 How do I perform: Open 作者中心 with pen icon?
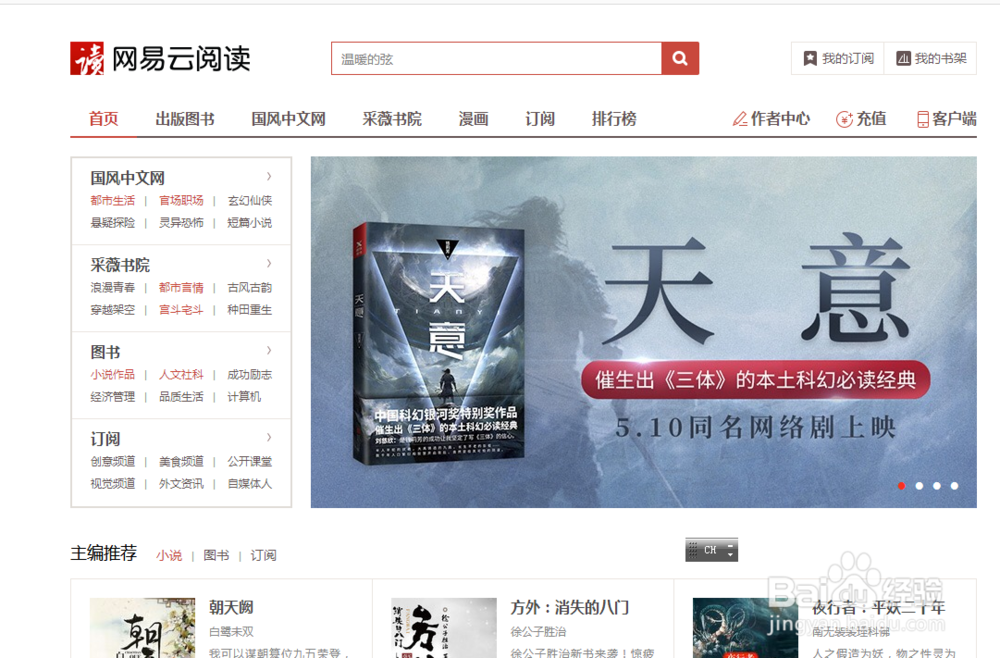tap(771, 119)
